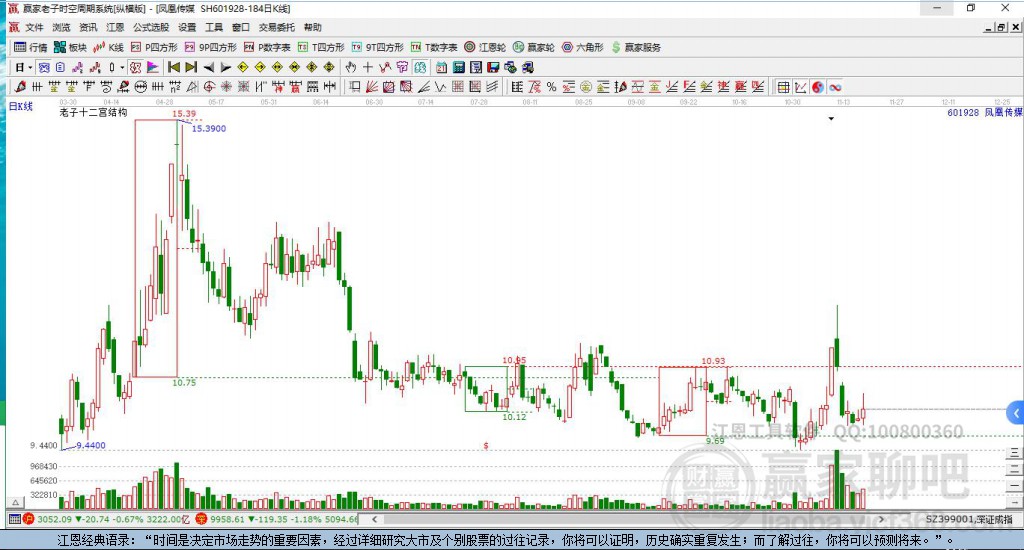The height and width of the screenshot is (550, 1024).
Task: Open the calculator tool
Action: [x=458, y=67]
